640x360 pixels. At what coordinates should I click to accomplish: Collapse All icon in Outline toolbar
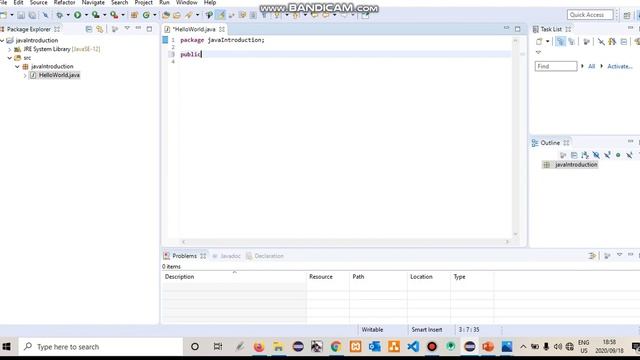click(574, 155)
